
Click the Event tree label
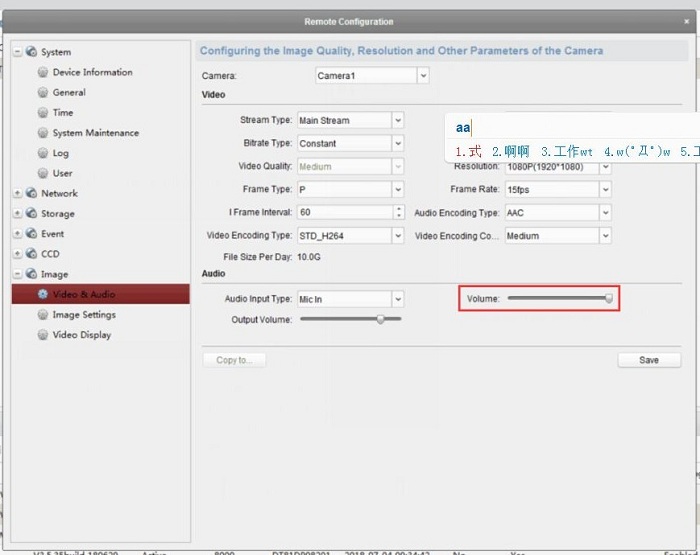click(x=53, y=234)
